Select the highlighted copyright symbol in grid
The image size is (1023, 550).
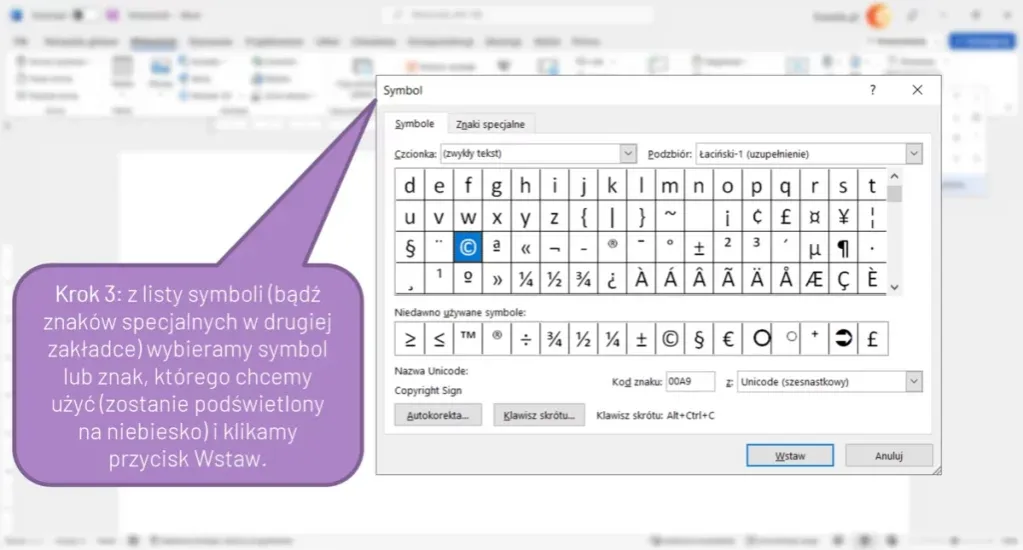pos(467,247)
